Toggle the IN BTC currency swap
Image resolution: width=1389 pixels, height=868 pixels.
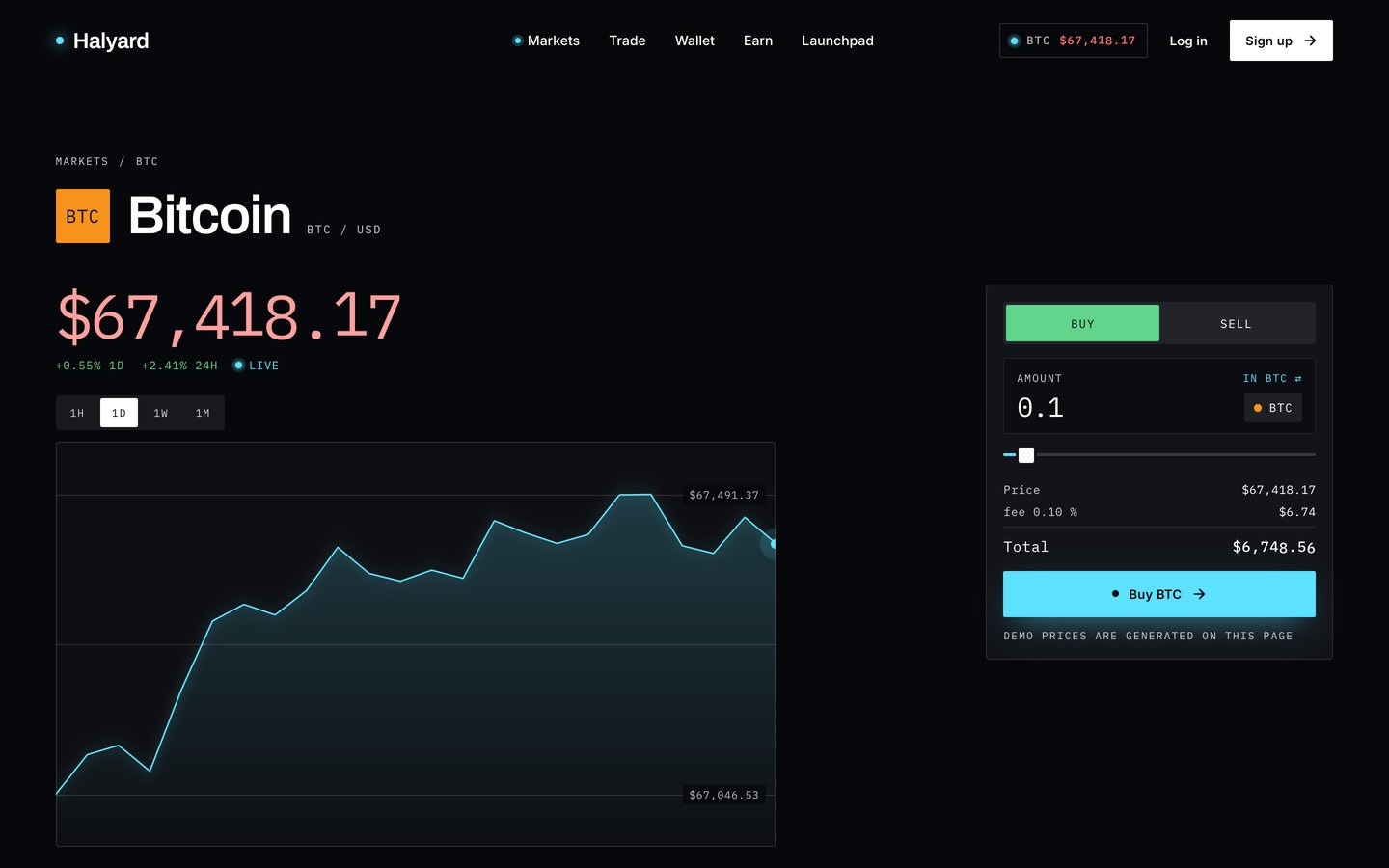pyautogui.click(x=1272, y=378)
